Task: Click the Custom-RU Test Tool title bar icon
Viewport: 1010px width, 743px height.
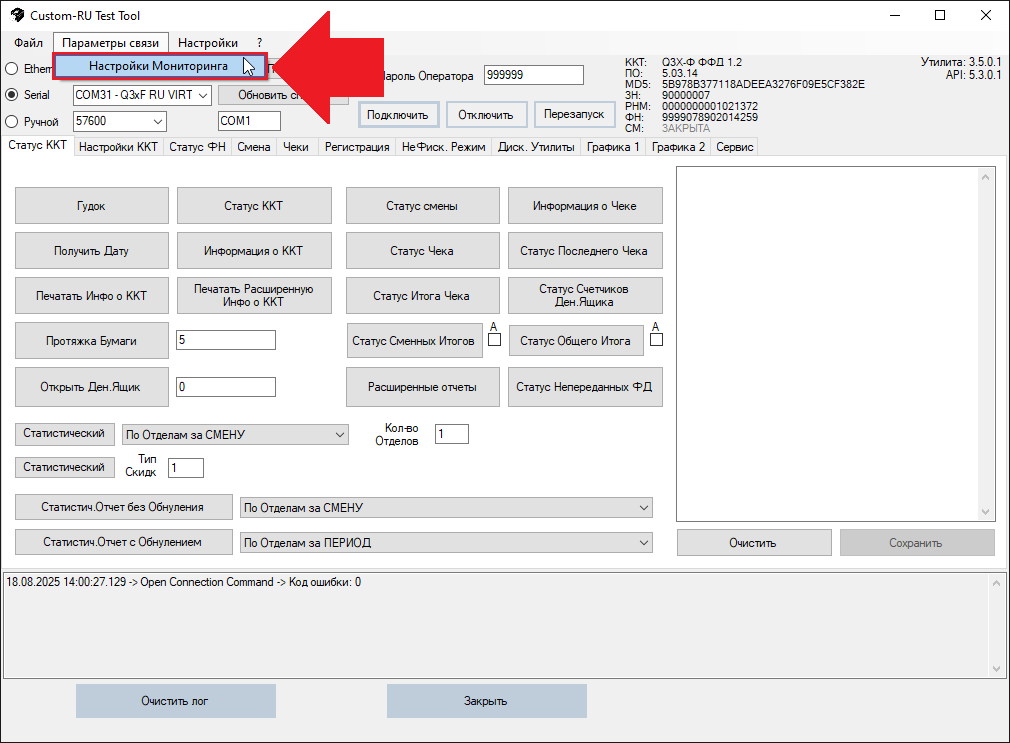Action: click(x=17, y=16)
